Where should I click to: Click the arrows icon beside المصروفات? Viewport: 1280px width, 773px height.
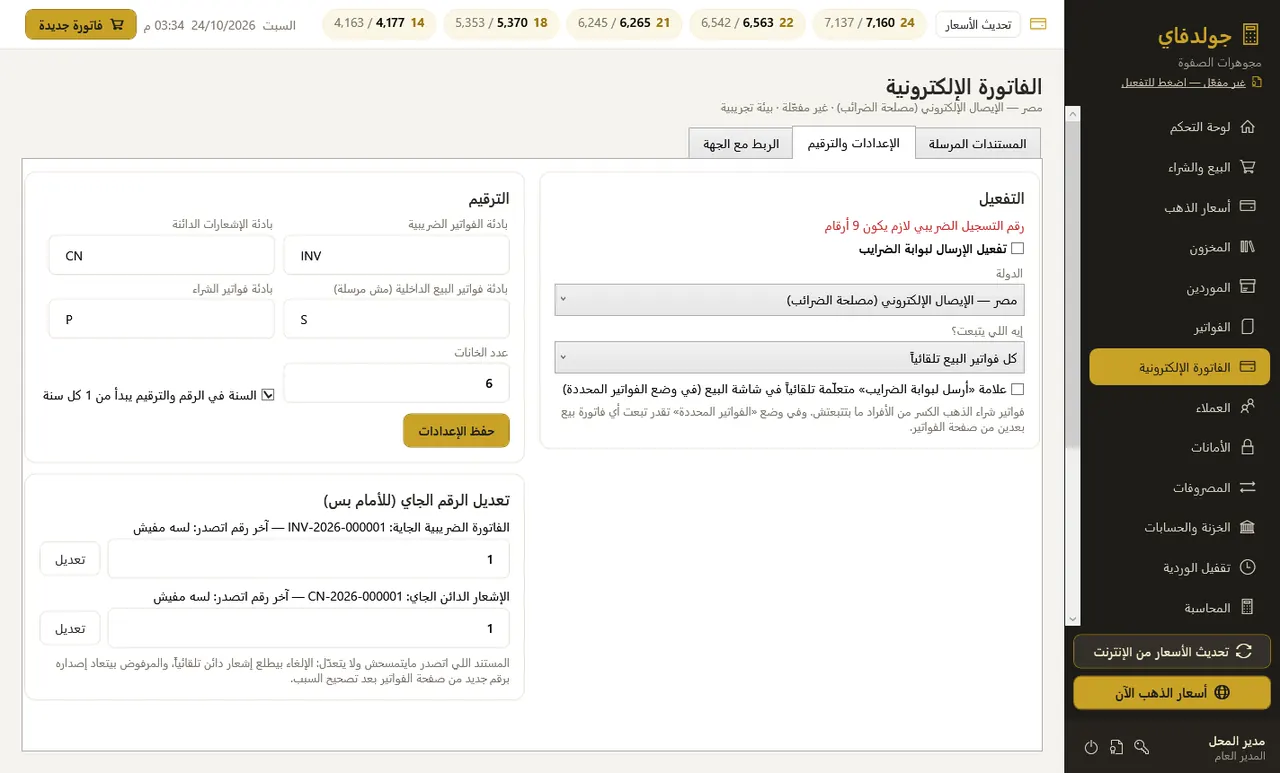(x=1247, y=487)
